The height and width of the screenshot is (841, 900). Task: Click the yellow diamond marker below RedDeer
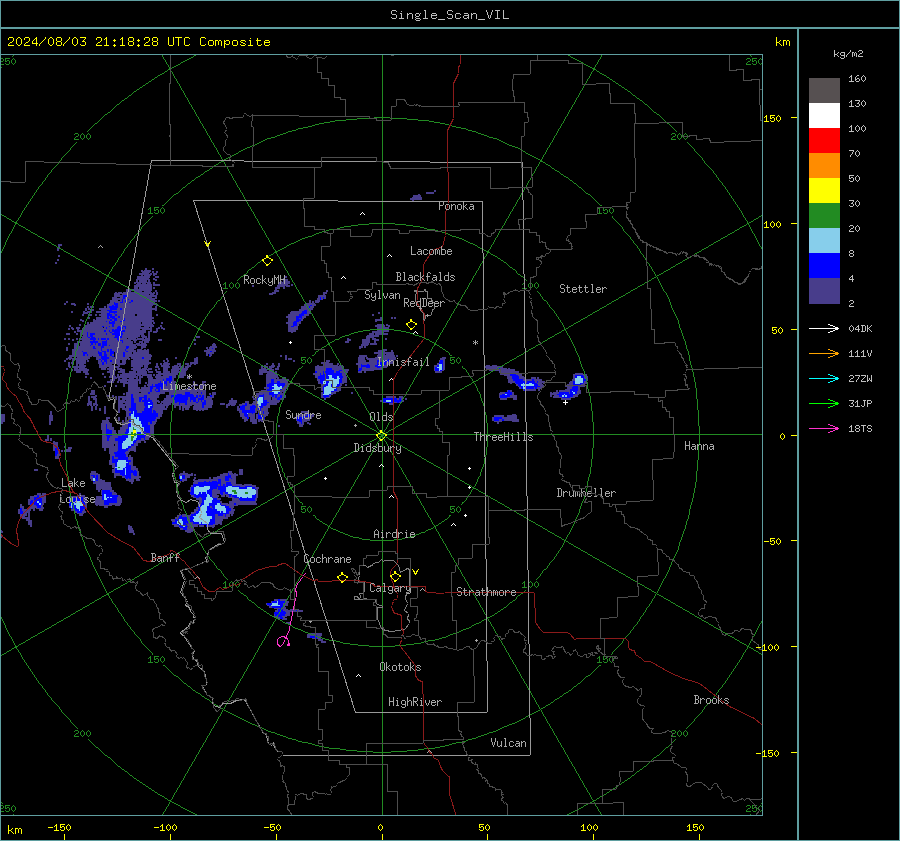pos(411,325)
